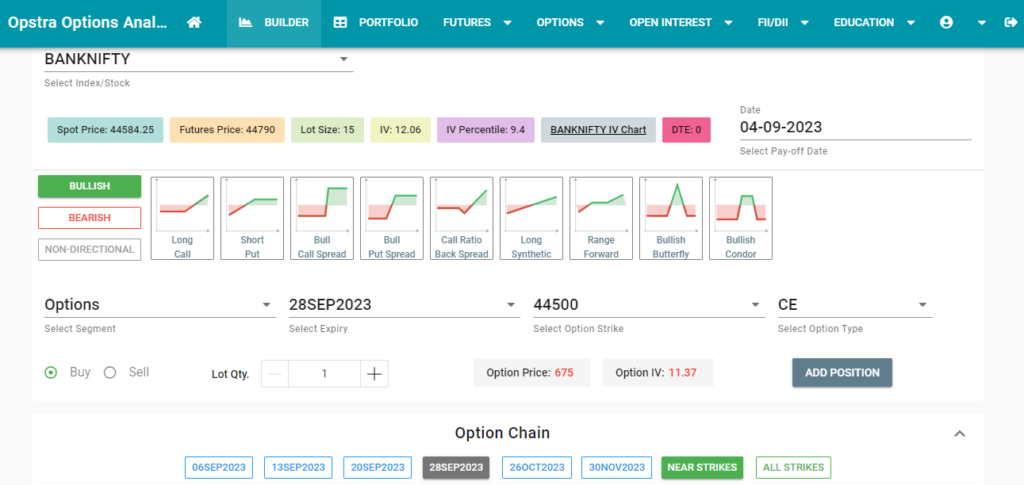Image resolution: width=1024 pixels, height=485 pixels.
Task: Select the Short Put strategy
Action: pyautogui.click(x=252, y=219)
